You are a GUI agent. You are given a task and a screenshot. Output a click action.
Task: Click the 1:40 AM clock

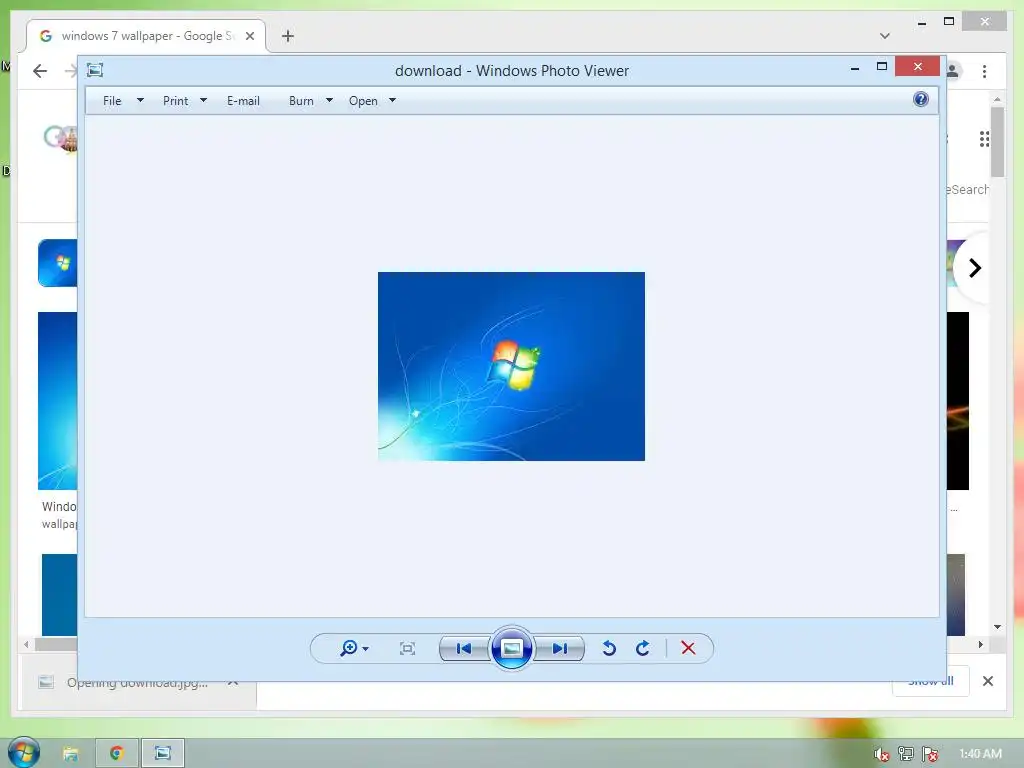(980, 754)
